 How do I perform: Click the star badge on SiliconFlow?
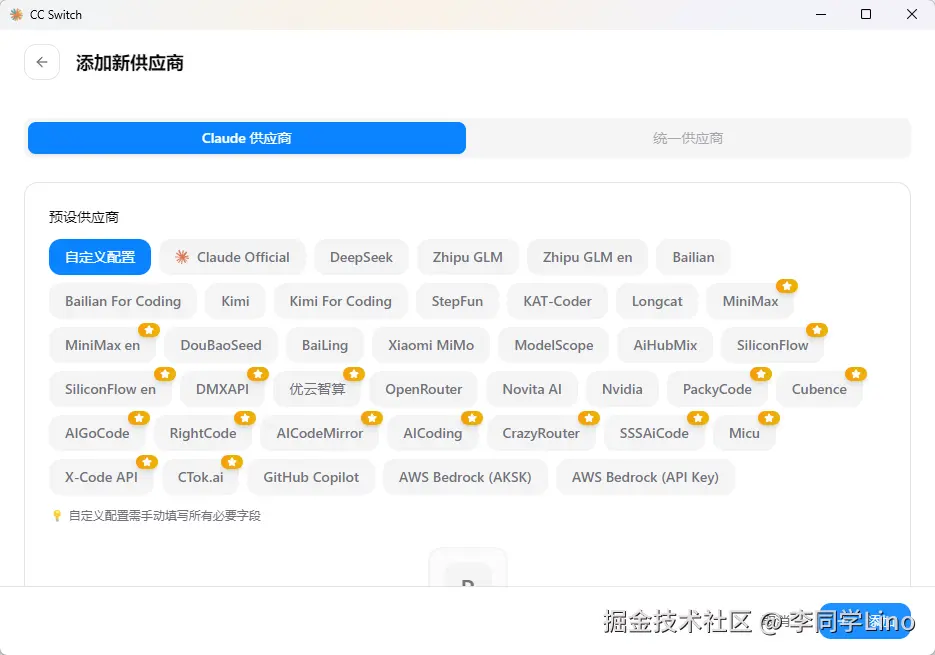[x=817, y=330]
